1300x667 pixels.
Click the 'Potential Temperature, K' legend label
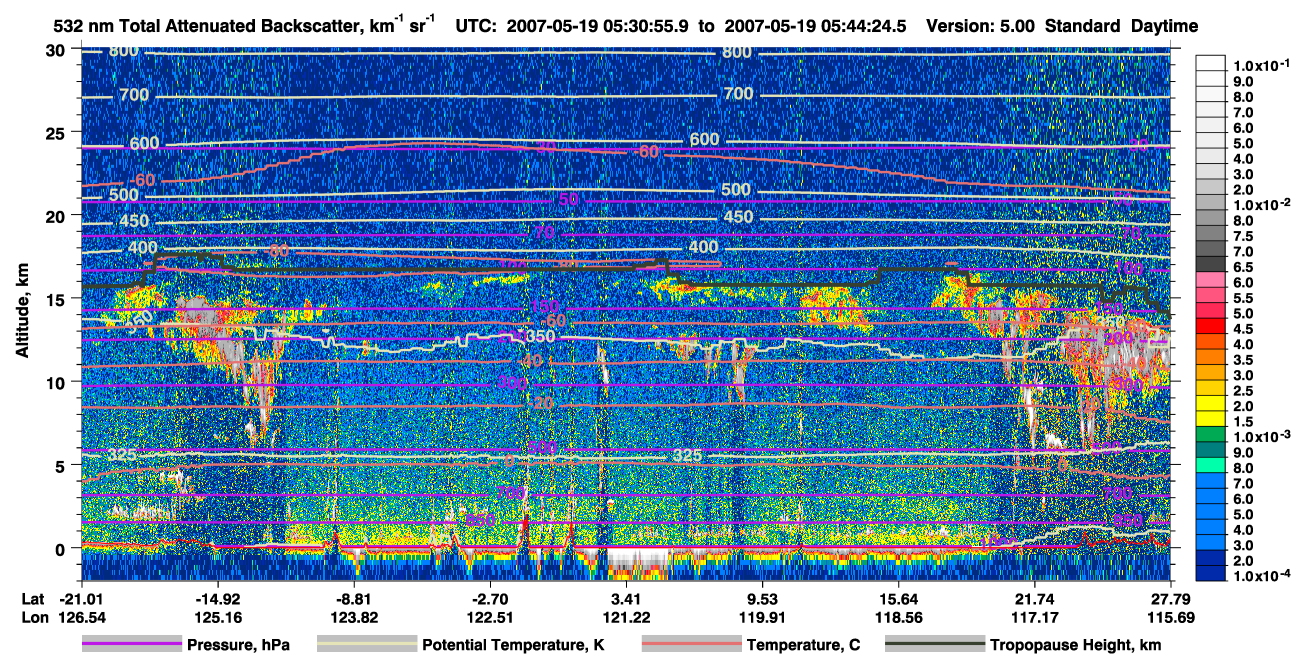pyautogui.click(x=513, y=646)
